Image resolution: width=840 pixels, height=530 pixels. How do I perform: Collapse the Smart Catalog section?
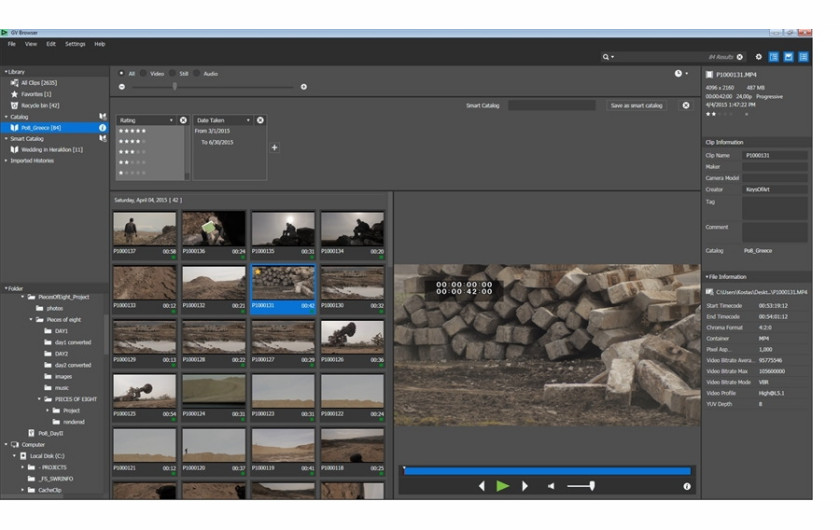(x=6, y=138)
